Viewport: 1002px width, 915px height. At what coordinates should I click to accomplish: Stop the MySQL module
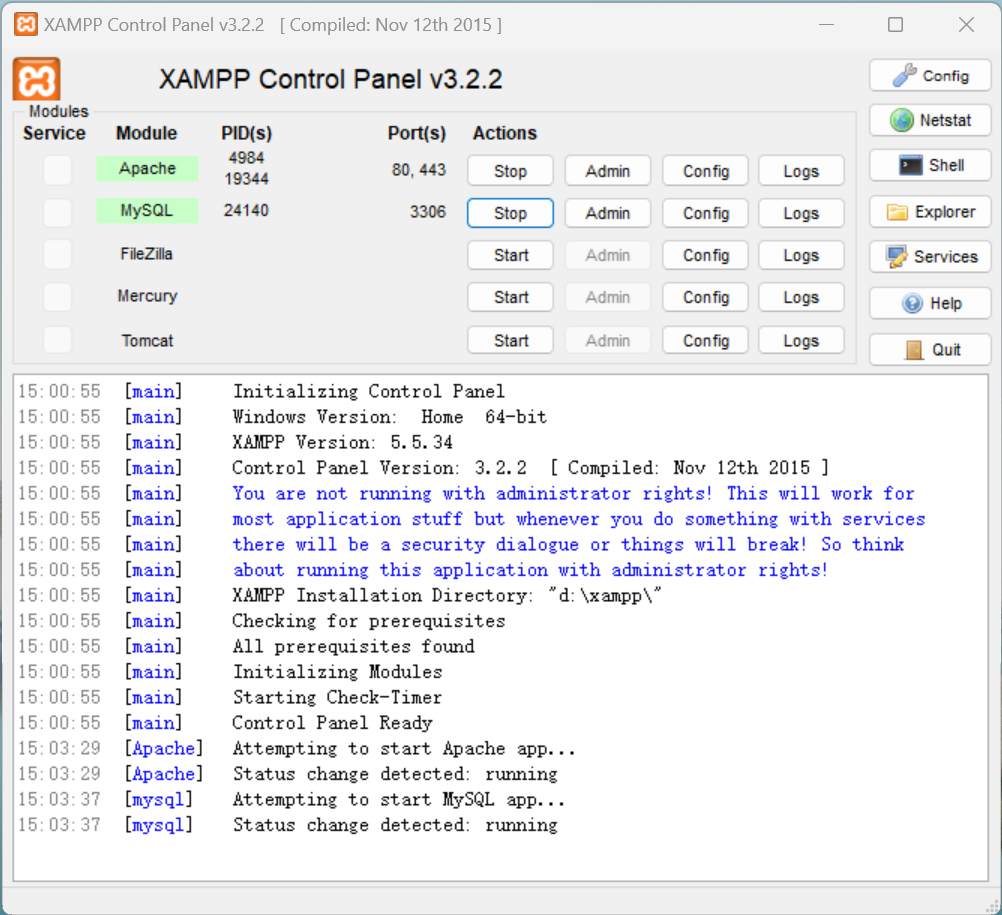tap(510, 213)
